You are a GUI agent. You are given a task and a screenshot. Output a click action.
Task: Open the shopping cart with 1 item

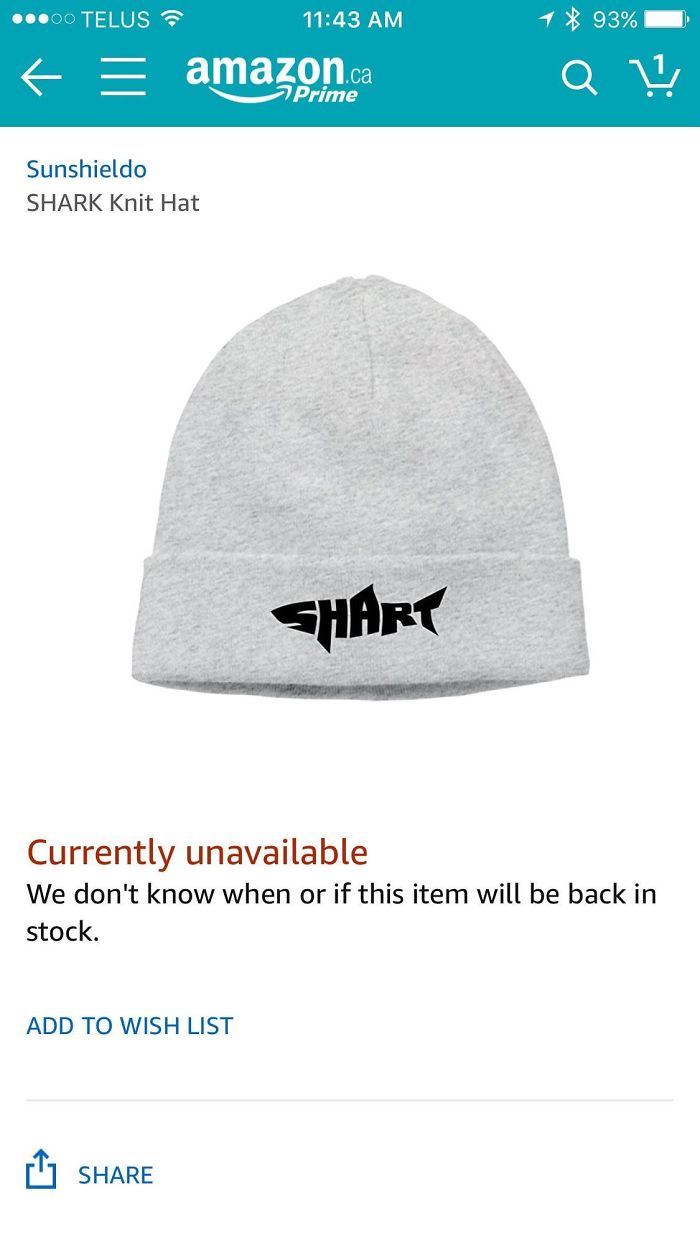pos(654,76)
